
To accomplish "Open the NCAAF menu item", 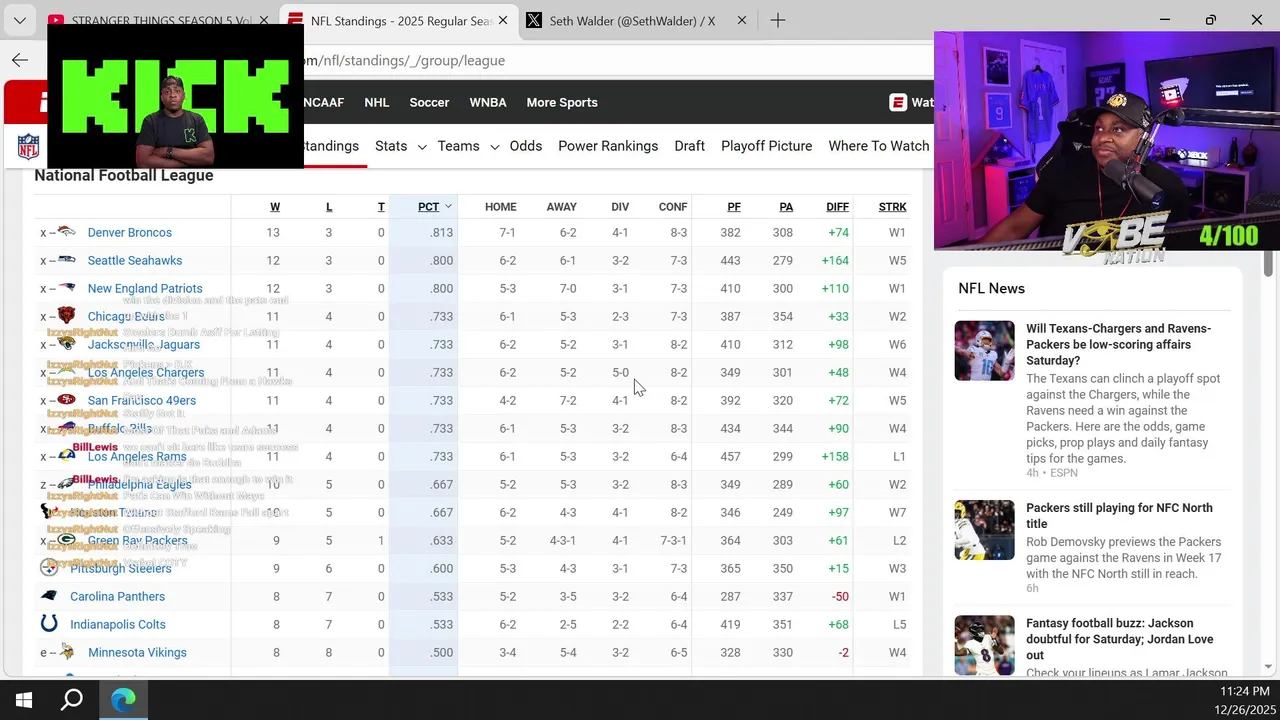I will click(323, 102).
